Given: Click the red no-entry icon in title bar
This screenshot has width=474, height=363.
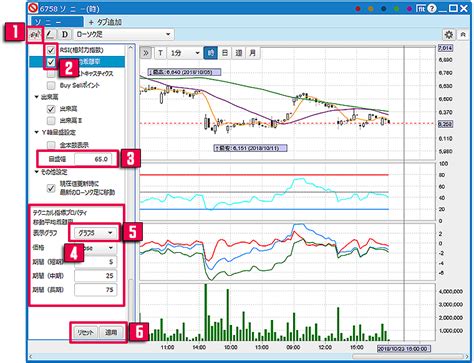Looking at the screenshot, I should (34, 8).
